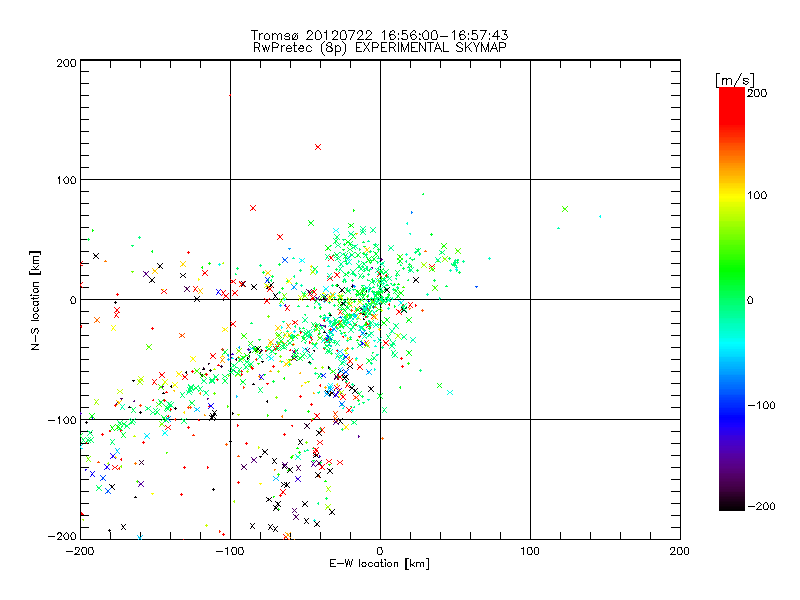Click the '[m/s]' colorbar unit label

point(735,80)
